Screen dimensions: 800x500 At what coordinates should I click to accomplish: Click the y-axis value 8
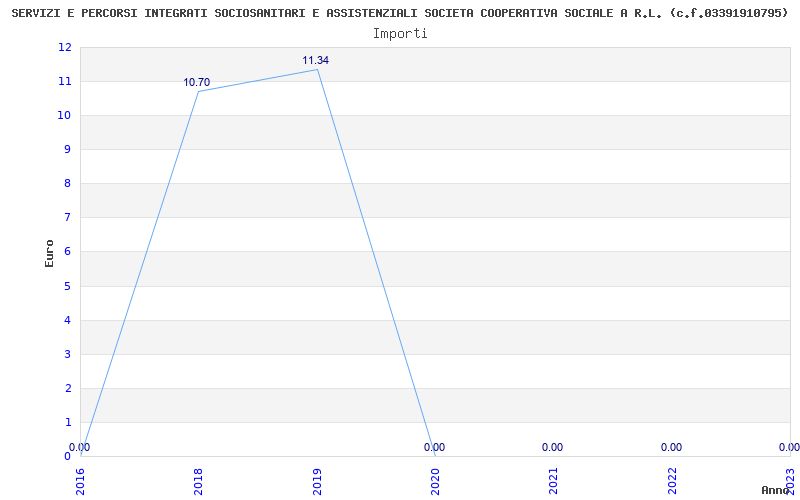tap(68, 184)
